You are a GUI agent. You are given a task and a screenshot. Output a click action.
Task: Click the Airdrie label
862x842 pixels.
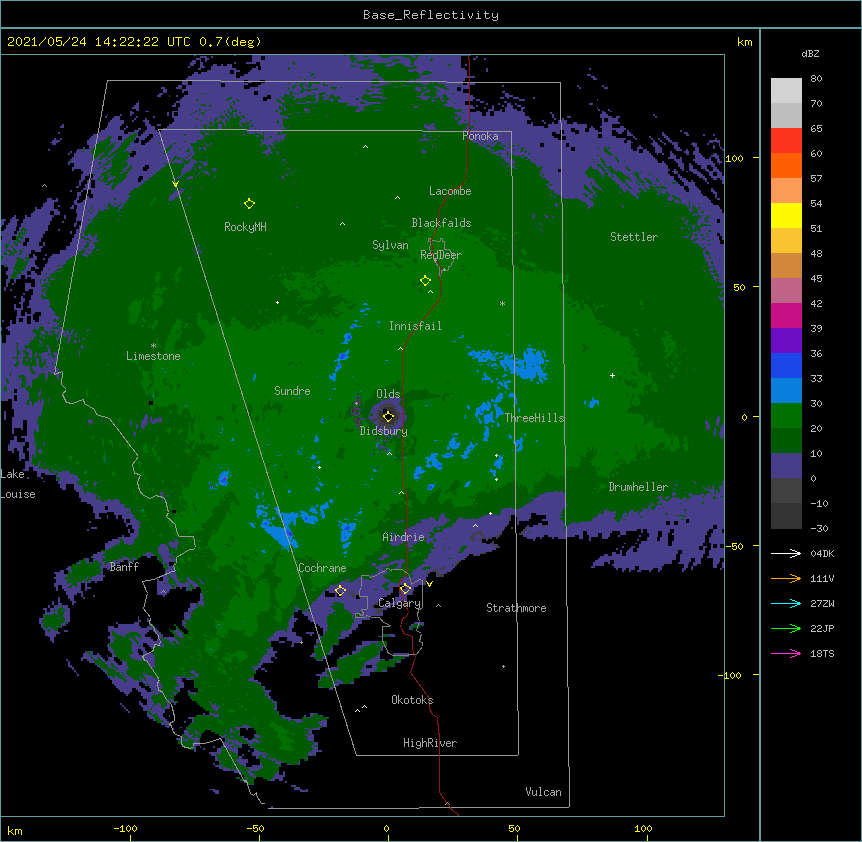[x=403, y=537]
